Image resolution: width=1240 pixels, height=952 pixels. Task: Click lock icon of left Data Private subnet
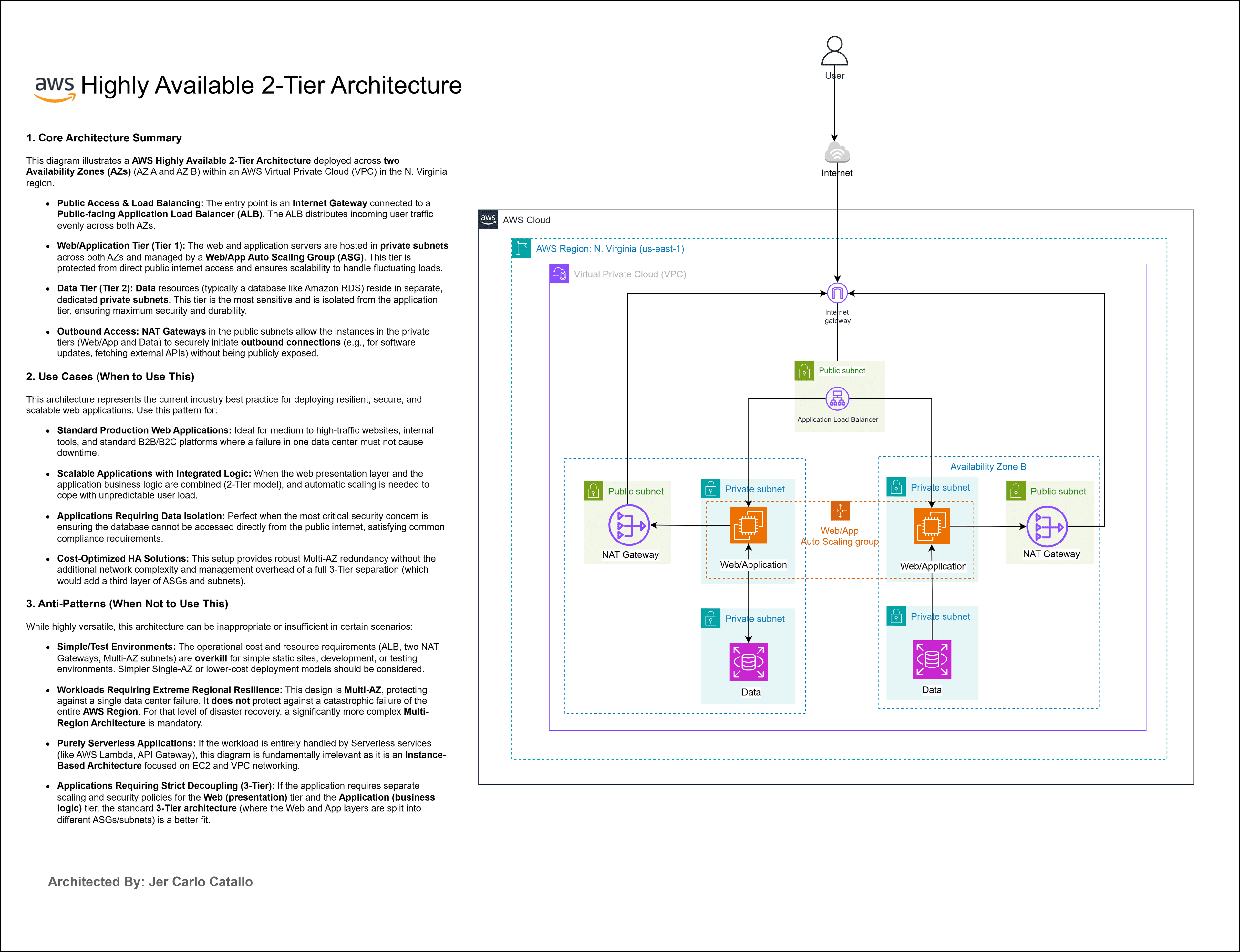pyautogui.click(x=710, y=618)
